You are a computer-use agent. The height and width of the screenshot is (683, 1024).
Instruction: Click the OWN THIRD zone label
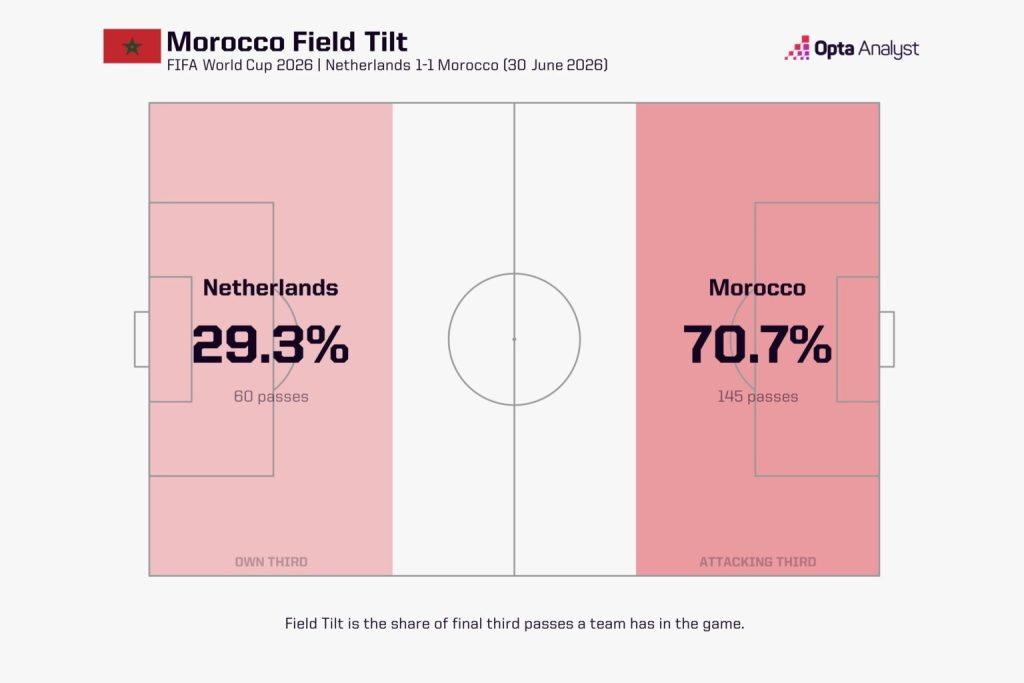(x=271, y=562)
